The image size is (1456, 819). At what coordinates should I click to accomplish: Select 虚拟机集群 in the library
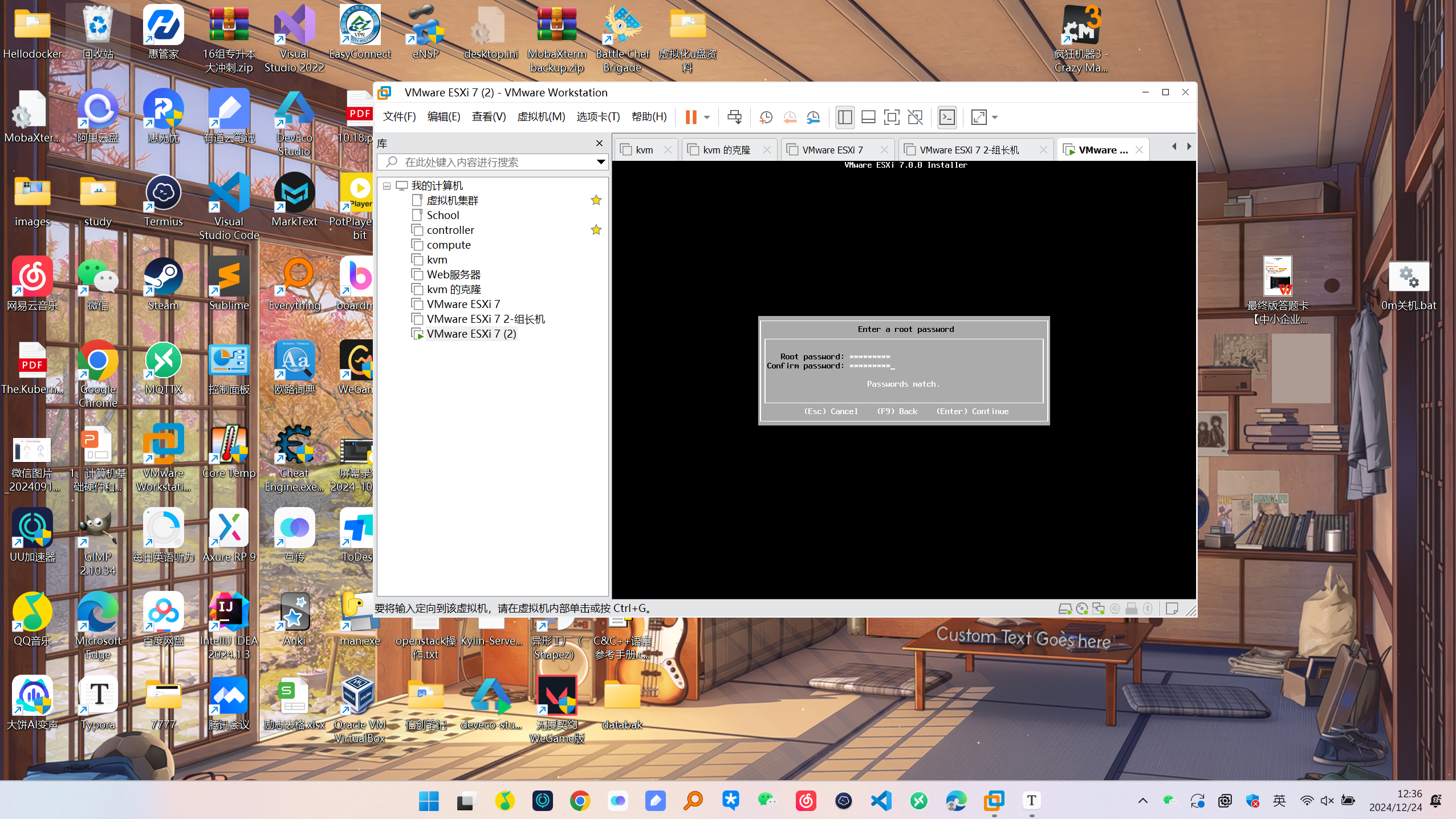[x=453, y=201]
